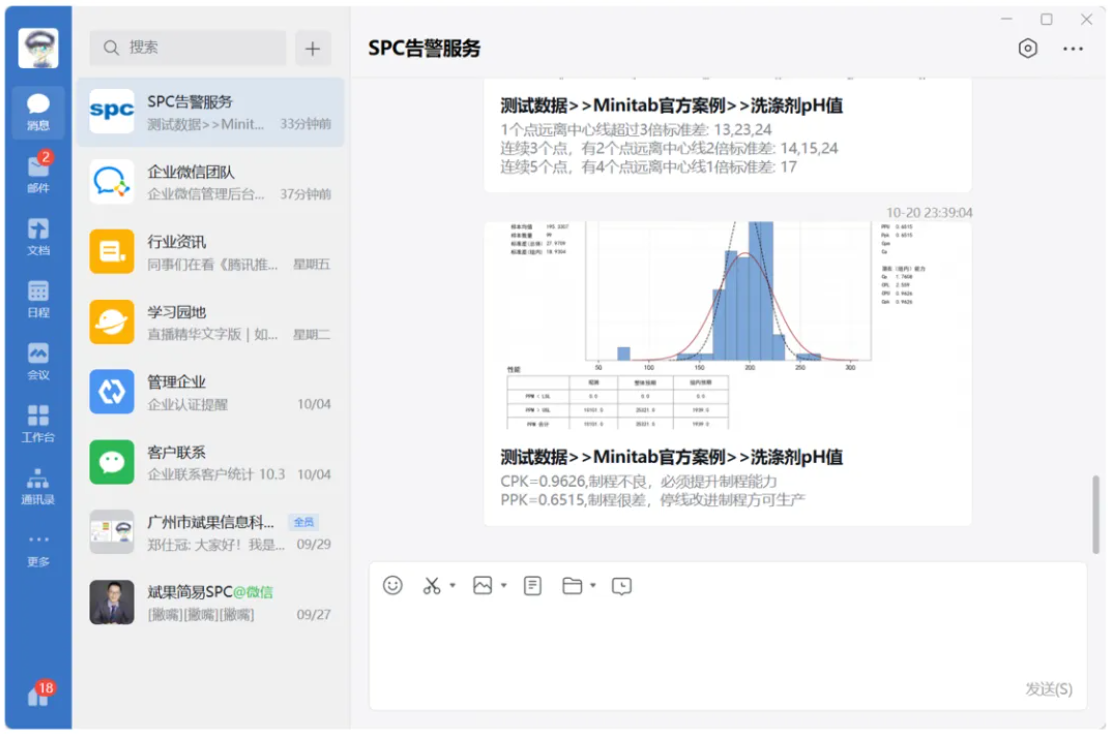Image resolution: width=1108 pixels, height=734 pixels.
Task: Open the emoji picker in message toolbar
Action: 393,586
